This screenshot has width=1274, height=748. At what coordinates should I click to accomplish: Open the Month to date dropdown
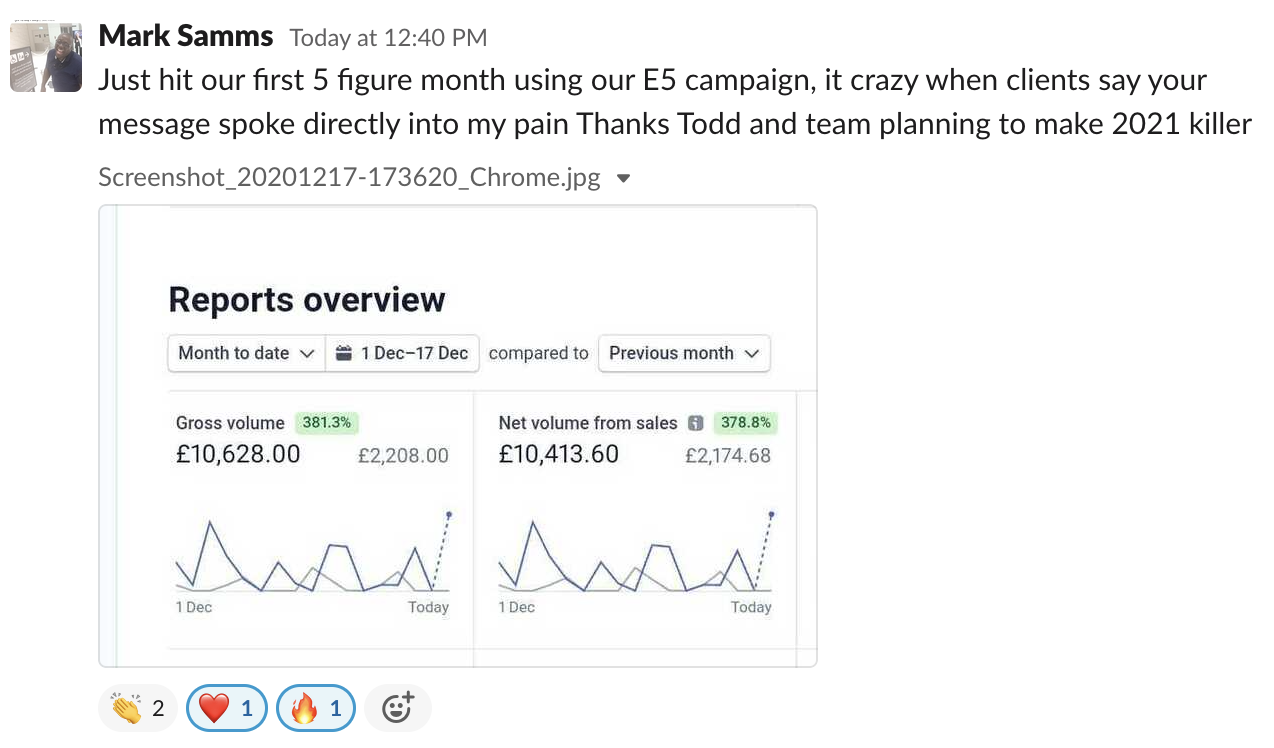pyautogui.click(x=246, y=353)
